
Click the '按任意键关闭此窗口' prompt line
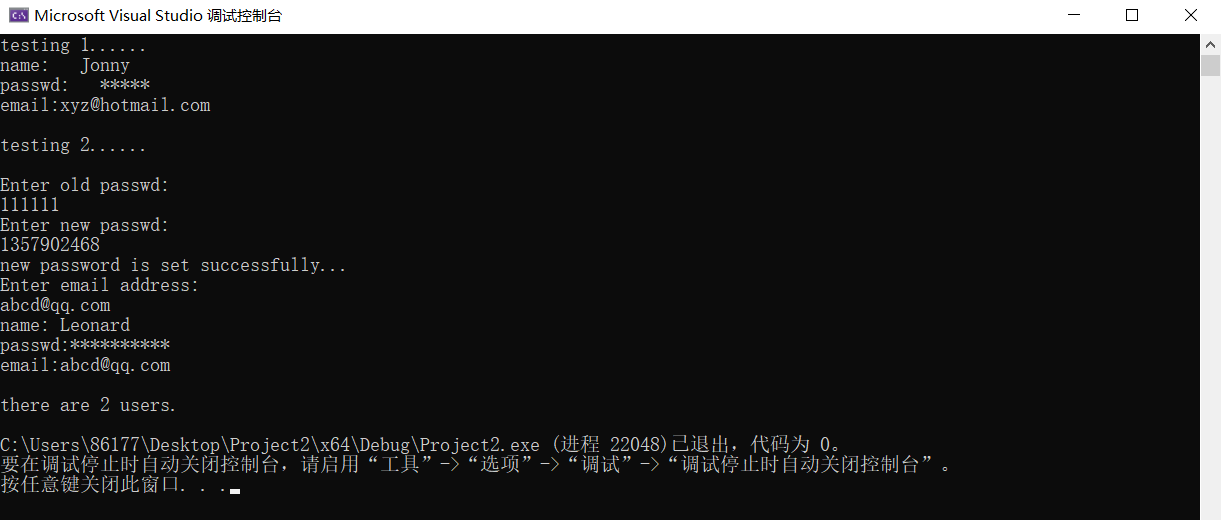[x=113, y=485]
